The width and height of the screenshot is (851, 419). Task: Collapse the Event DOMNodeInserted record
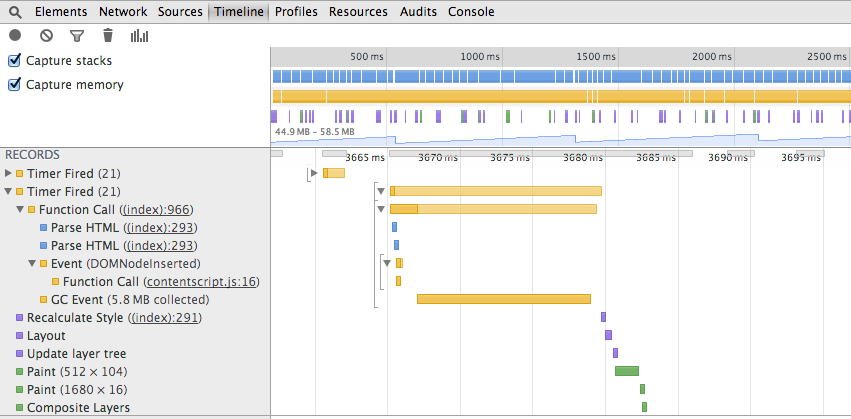point(32,264)
